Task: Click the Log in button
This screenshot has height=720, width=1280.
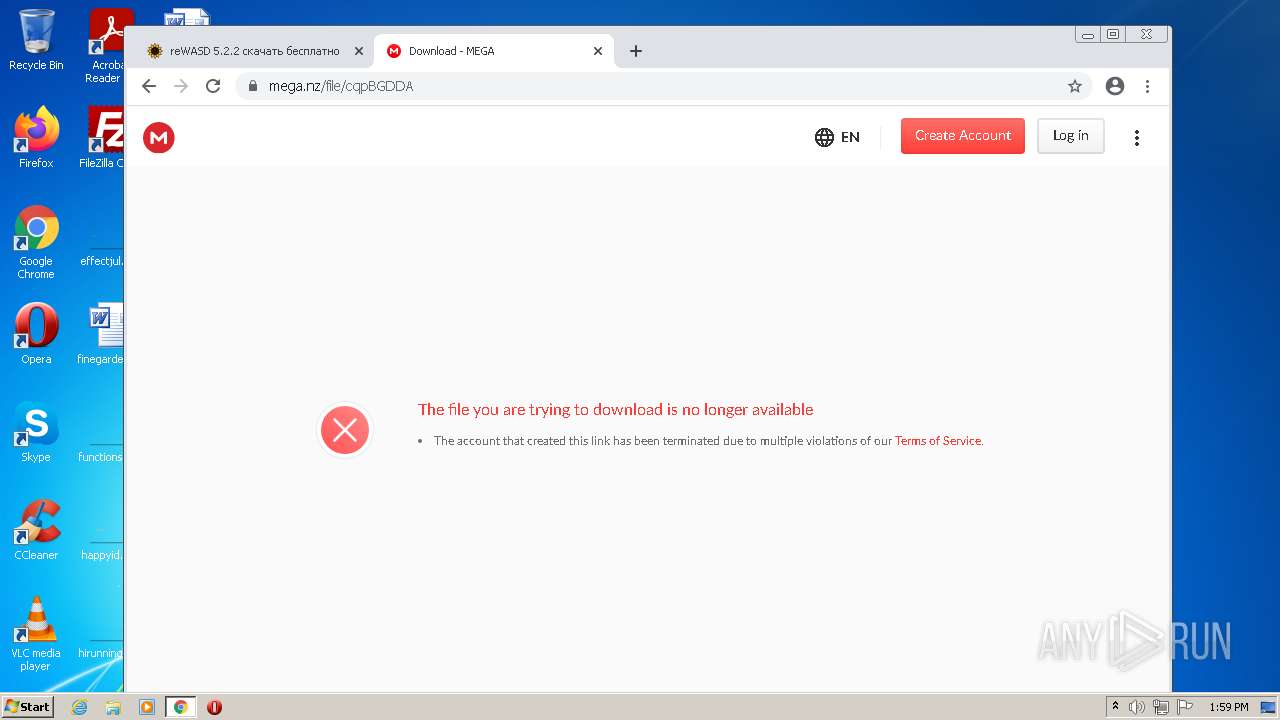Action: tap(1070, 136)
